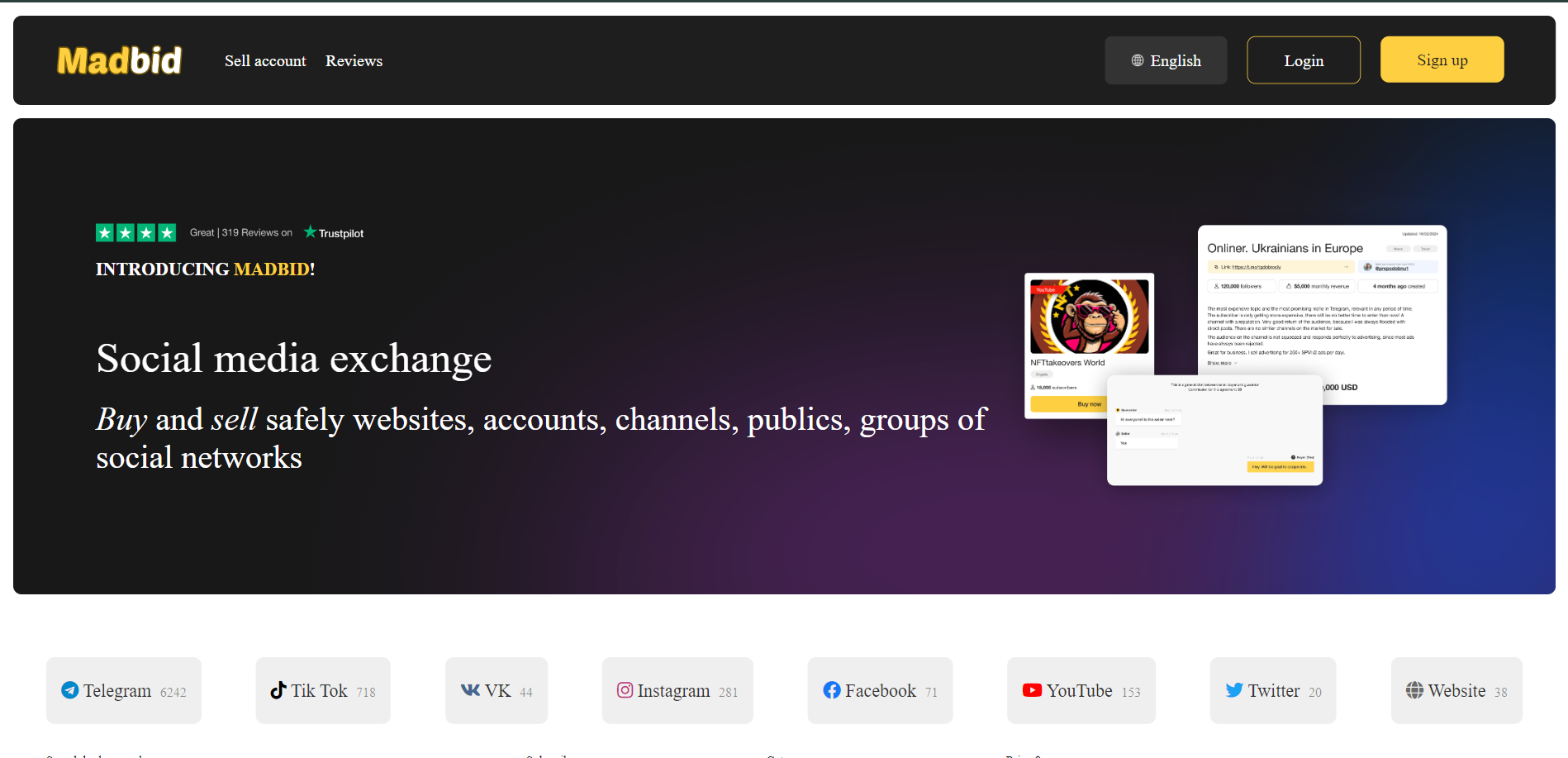Click the Instagram camera icon
This screenshot has height=758, width=1568.
pyautogui.click(x=625, y=690)
